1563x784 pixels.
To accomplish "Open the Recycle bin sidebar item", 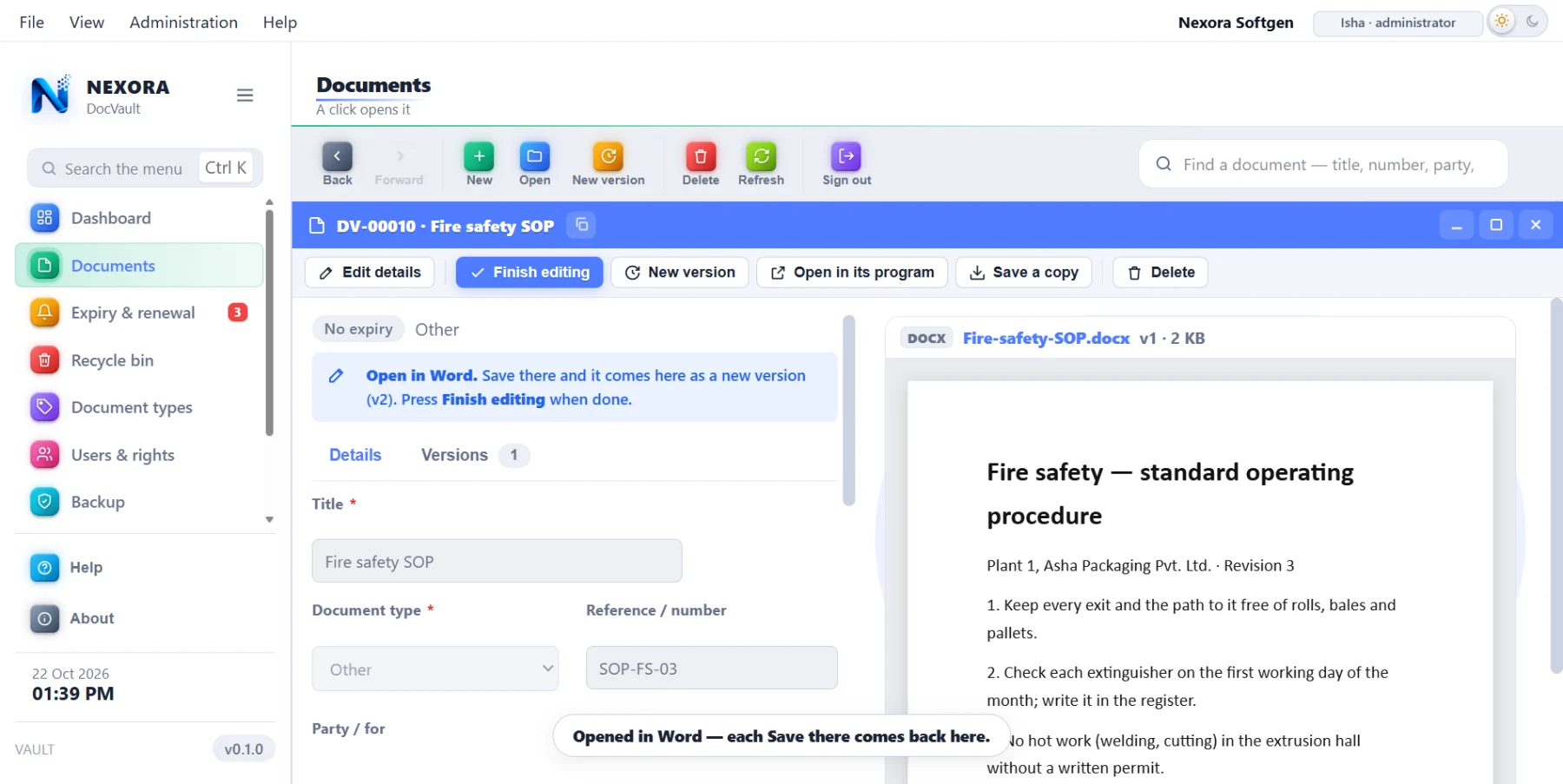I will 139,360.
